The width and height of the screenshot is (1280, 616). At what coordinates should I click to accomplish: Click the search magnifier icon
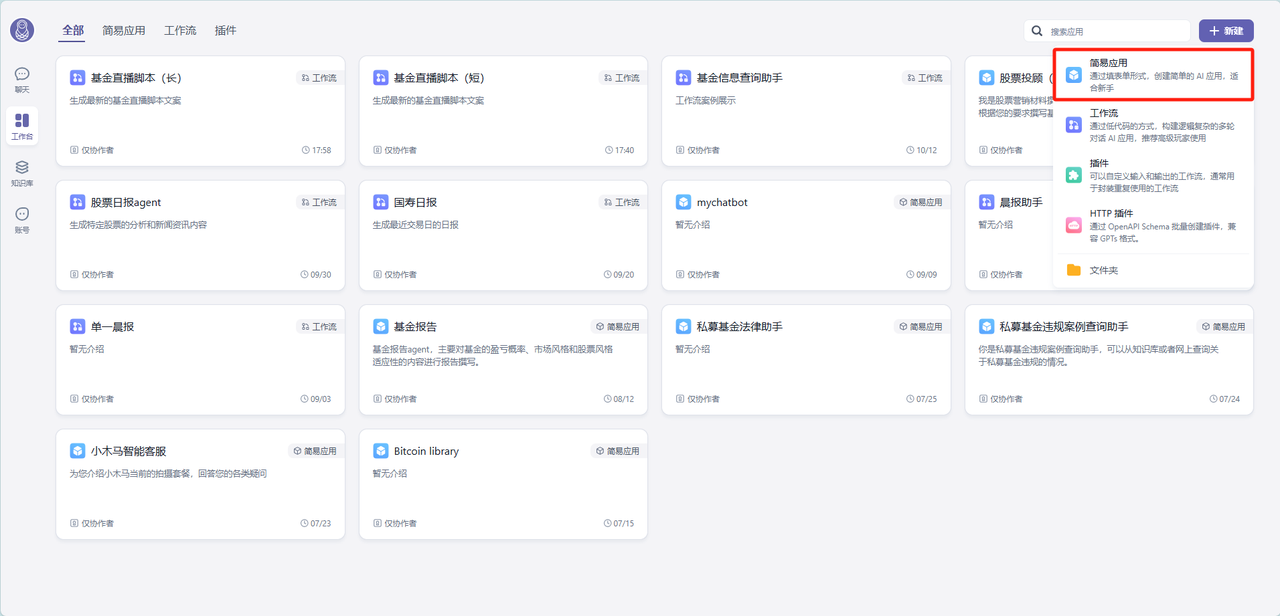1037,31
